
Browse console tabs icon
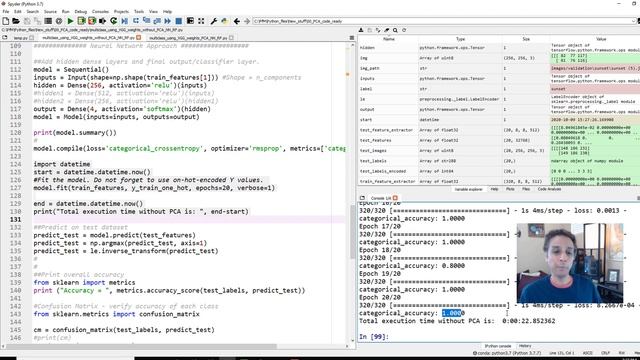[362, 198]
